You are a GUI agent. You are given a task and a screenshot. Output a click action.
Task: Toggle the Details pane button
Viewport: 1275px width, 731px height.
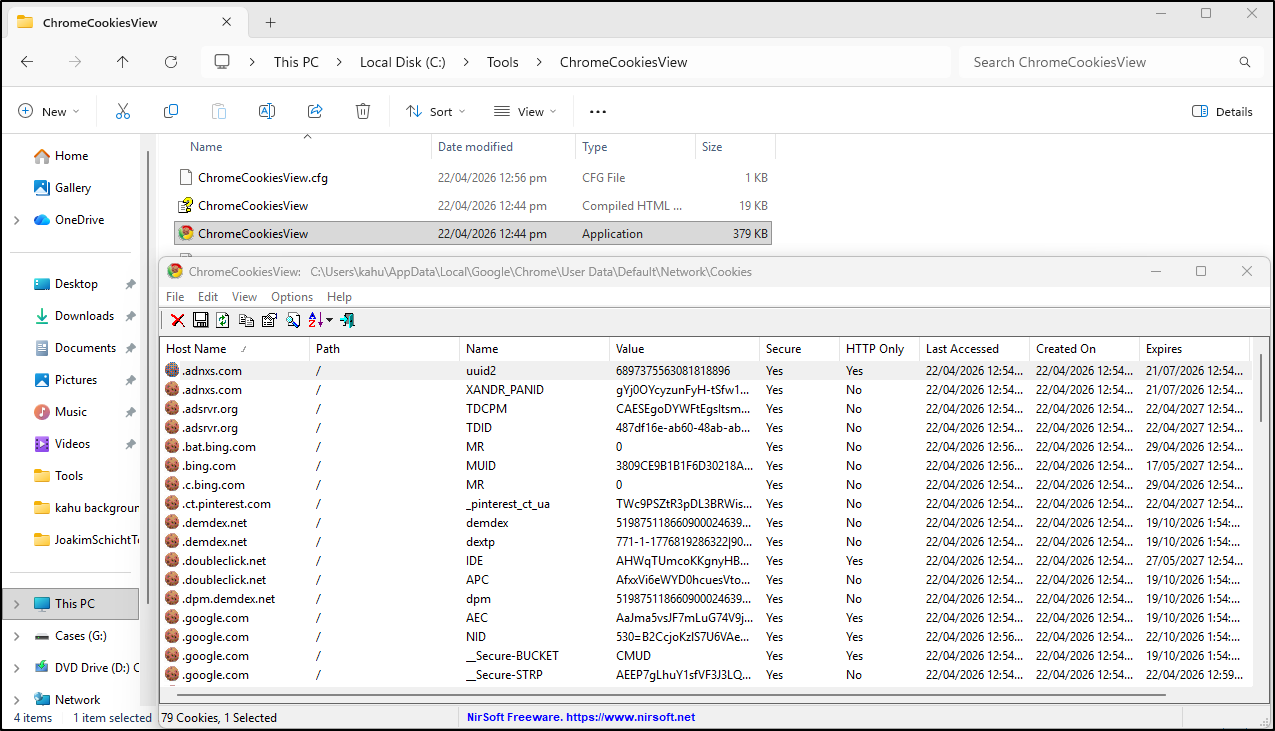1222,112
